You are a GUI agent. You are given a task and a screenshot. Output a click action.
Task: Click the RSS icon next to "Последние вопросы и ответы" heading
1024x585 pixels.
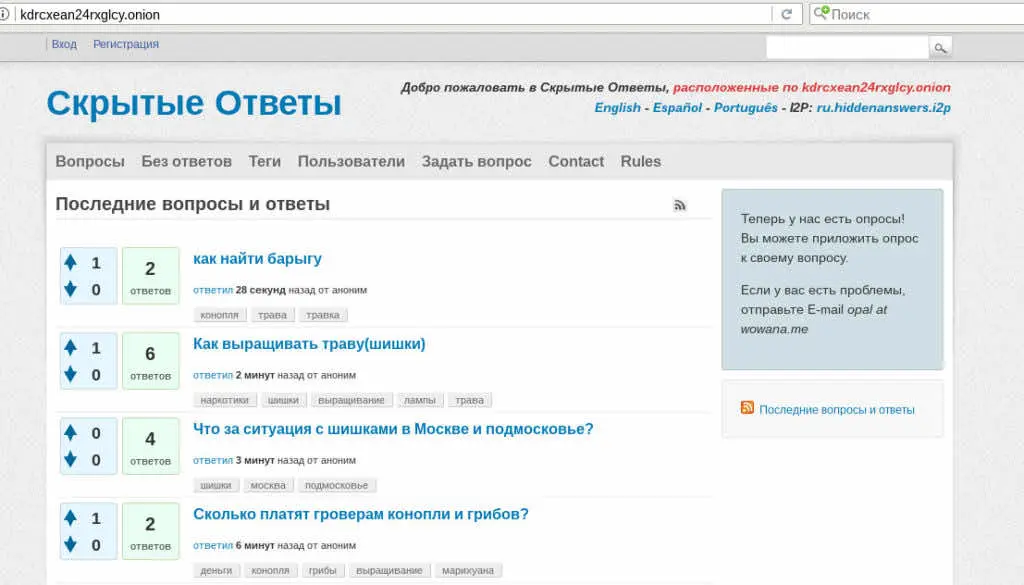681,204
